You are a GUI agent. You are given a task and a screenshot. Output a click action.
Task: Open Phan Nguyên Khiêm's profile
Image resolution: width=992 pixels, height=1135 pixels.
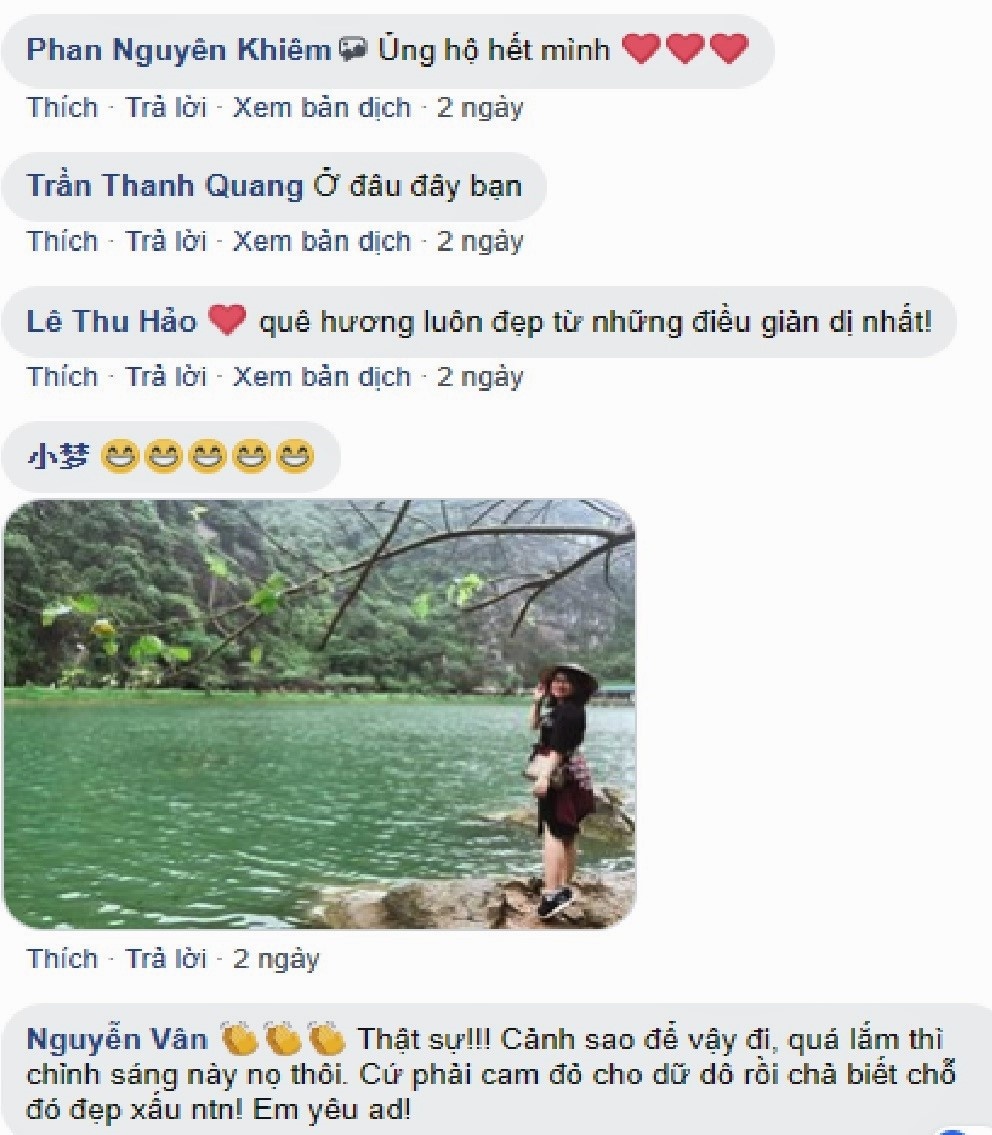coord(178,50)
